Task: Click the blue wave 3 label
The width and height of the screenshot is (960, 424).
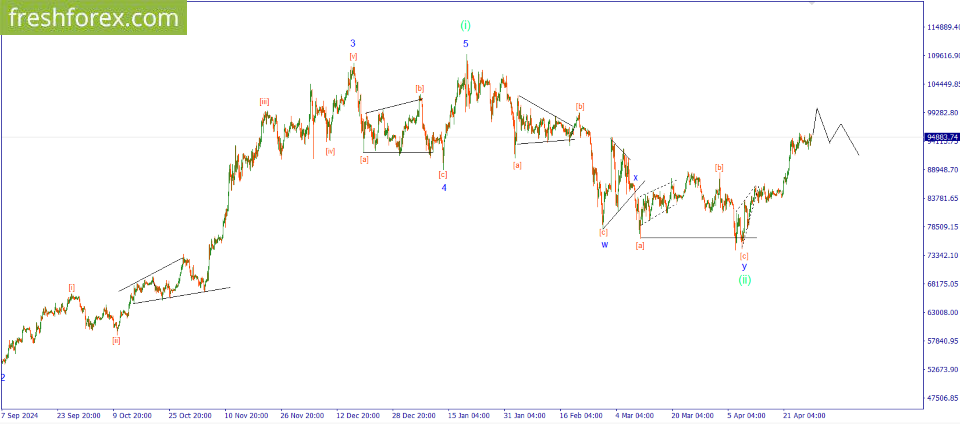Action: [x=353, y=43]
